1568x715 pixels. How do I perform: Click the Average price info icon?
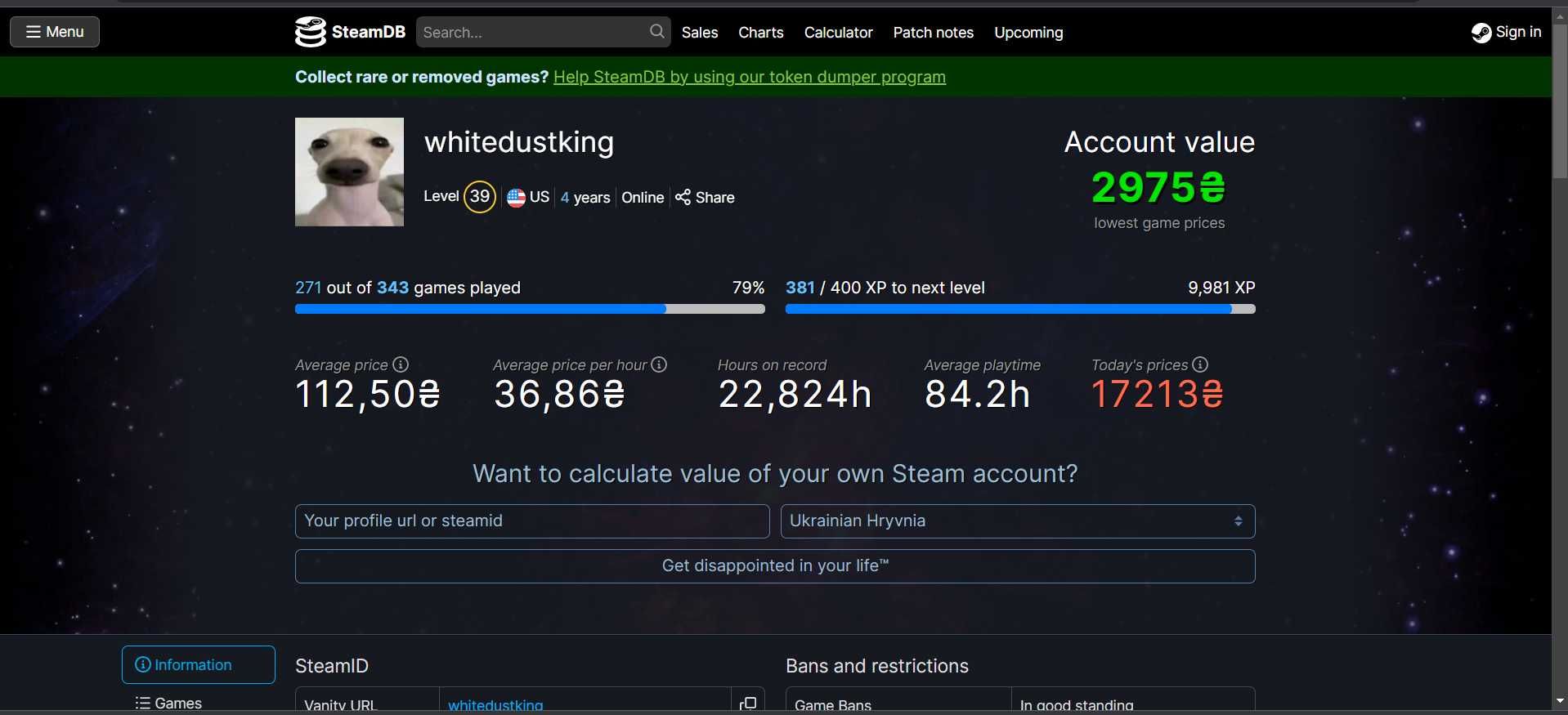pyautogui.click(x=401, y=364)
